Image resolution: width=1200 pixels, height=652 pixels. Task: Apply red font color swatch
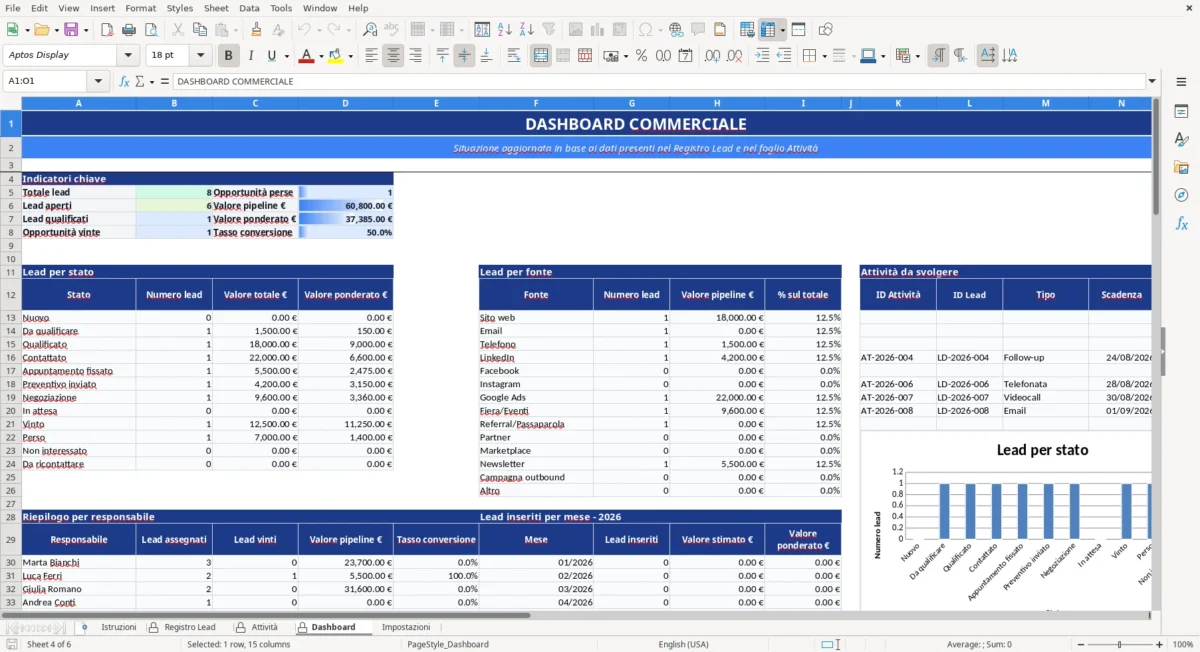306,56
